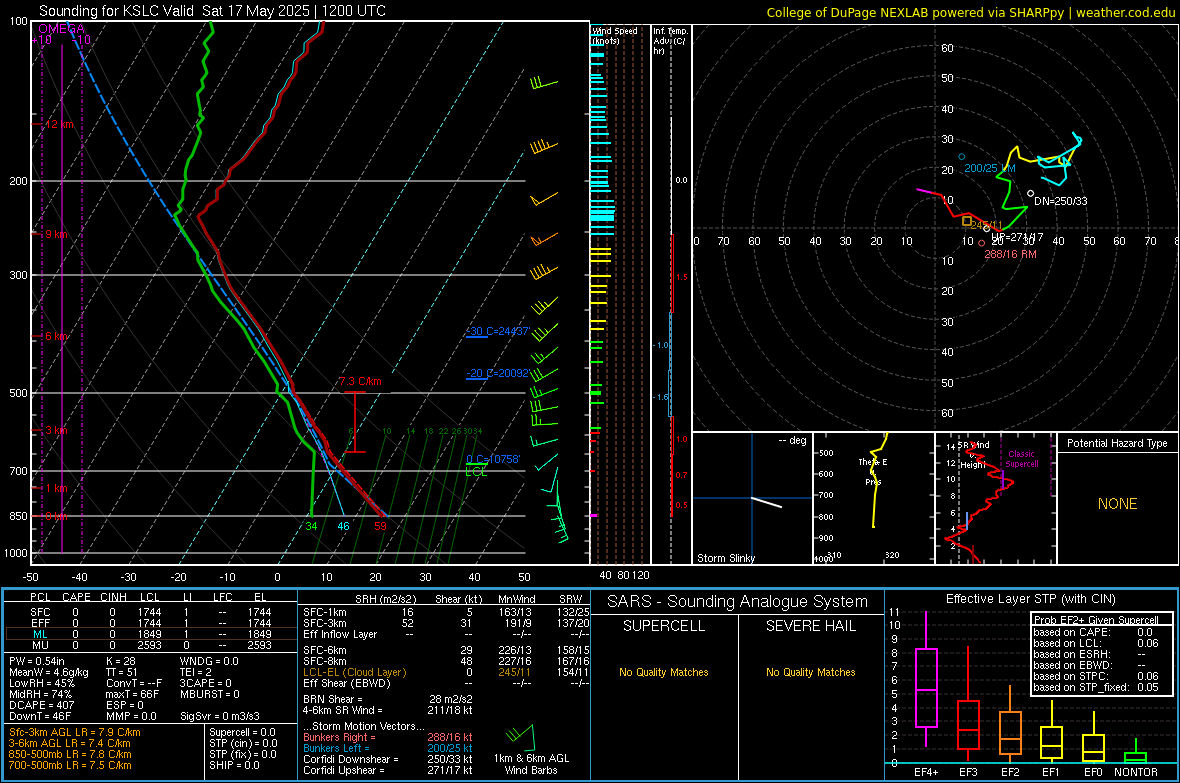Click the SHIP = 0.0 value
The width and height of the screenshot is (1180, 783).
pyautogui.click(x=234, y=766)
